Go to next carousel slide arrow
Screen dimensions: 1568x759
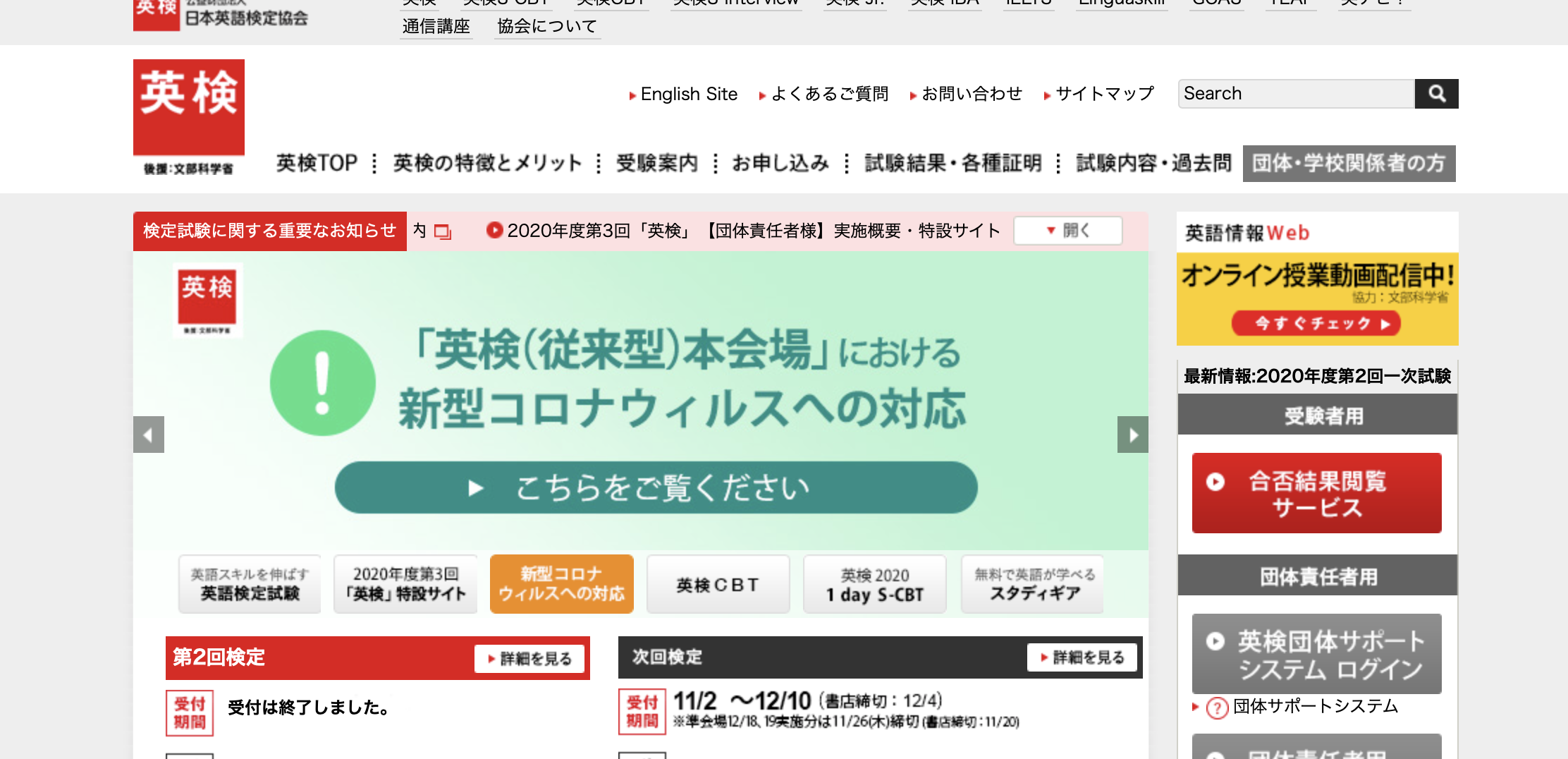pyautogui.click(x=1132, y=435)
